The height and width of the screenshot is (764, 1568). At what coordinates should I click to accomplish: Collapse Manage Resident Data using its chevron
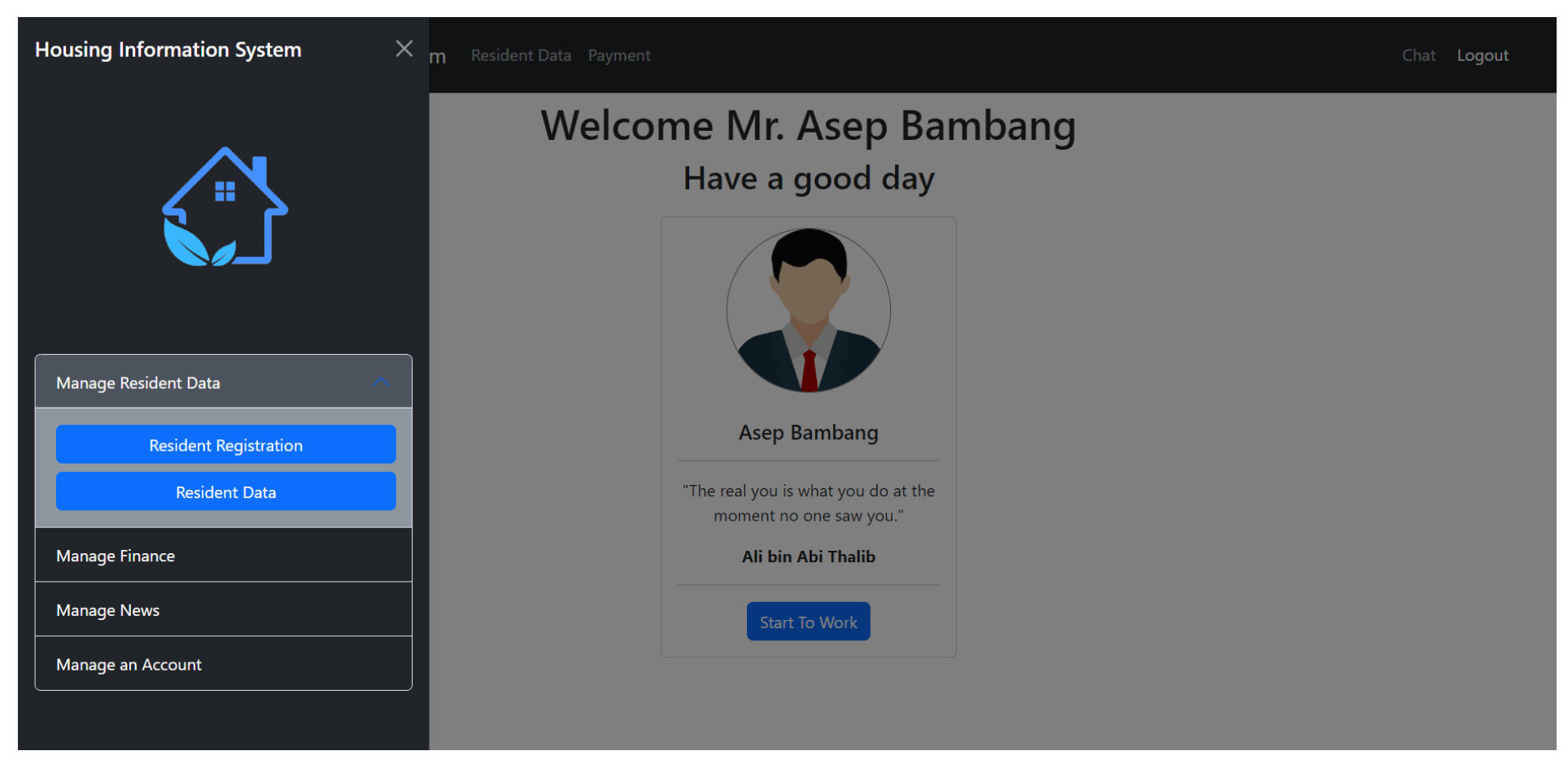[381, 382]
